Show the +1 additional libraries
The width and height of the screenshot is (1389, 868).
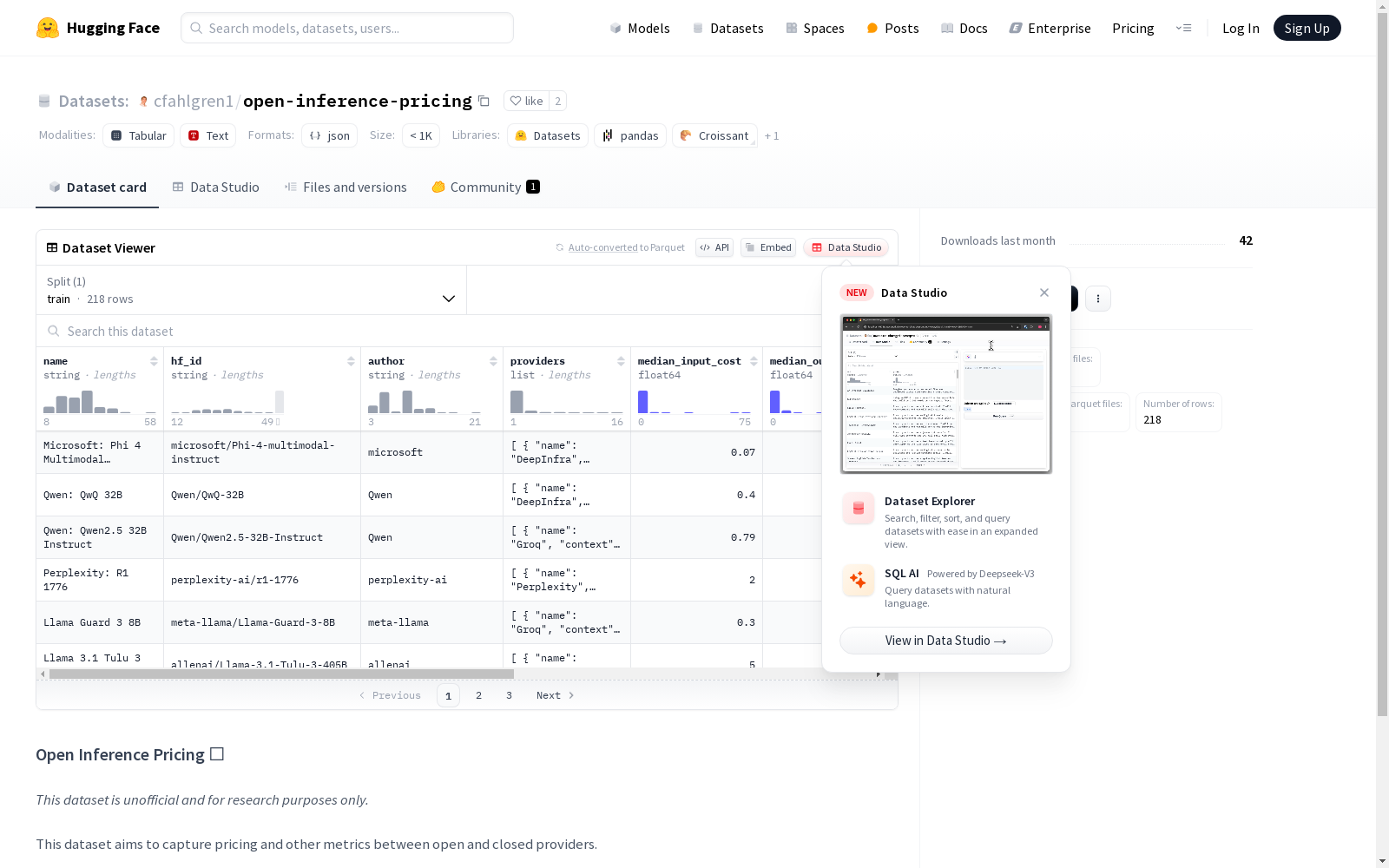click(772, 135)
